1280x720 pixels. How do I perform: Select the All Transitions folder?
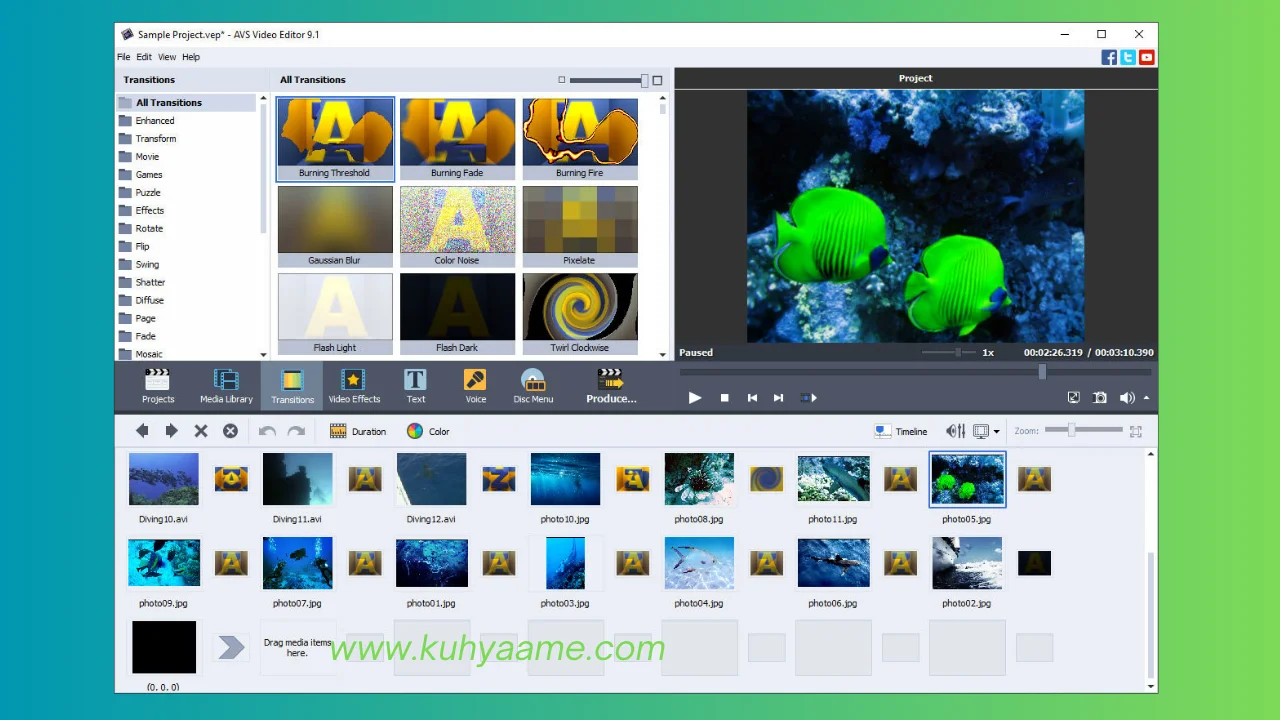[187, 102]
